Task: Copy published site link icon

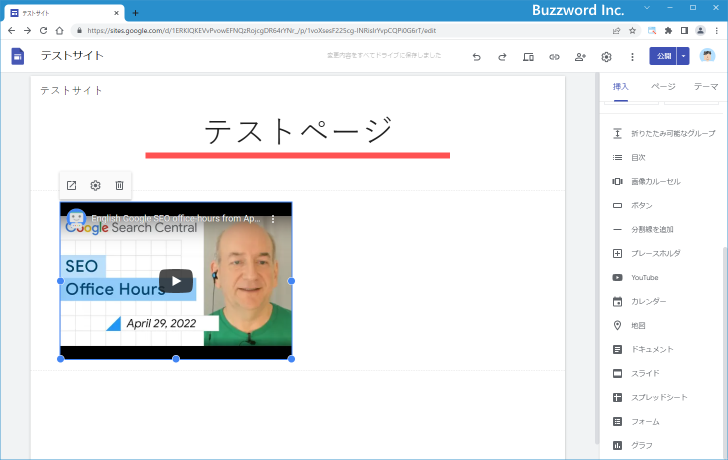Action: click(x=554, y=57)
